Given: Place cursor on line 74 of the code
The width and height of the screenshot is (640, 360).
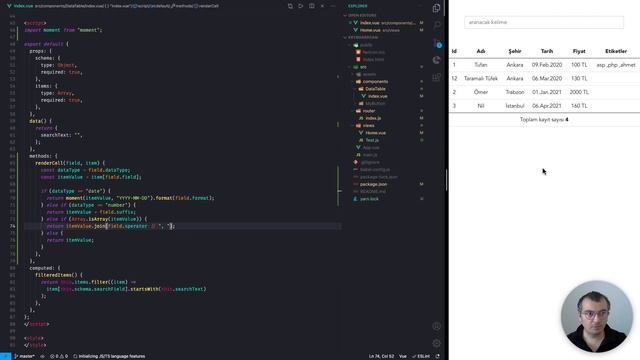Looking at the screenshot, I should tap(182, 226).
